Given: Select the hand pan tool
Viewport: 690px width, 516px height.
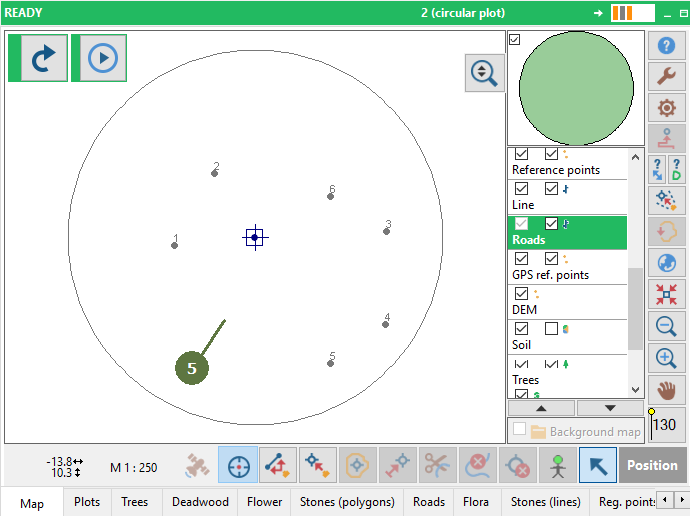Looking at the screenshot, I should coord(666,390).
